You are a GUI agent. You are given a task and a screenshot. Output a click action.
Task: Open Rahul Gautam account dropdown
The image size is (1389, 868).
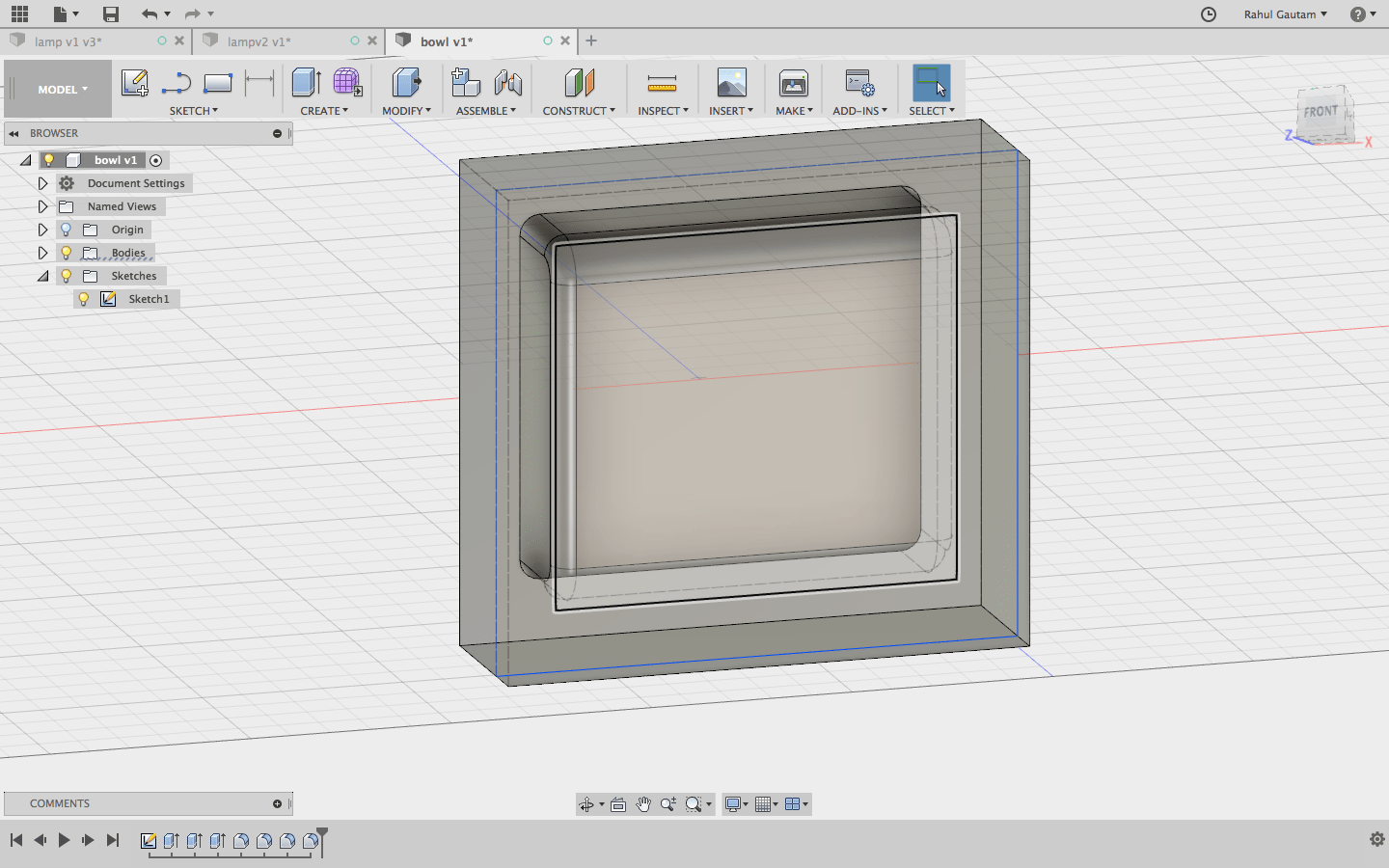(x=1286, y=14)
